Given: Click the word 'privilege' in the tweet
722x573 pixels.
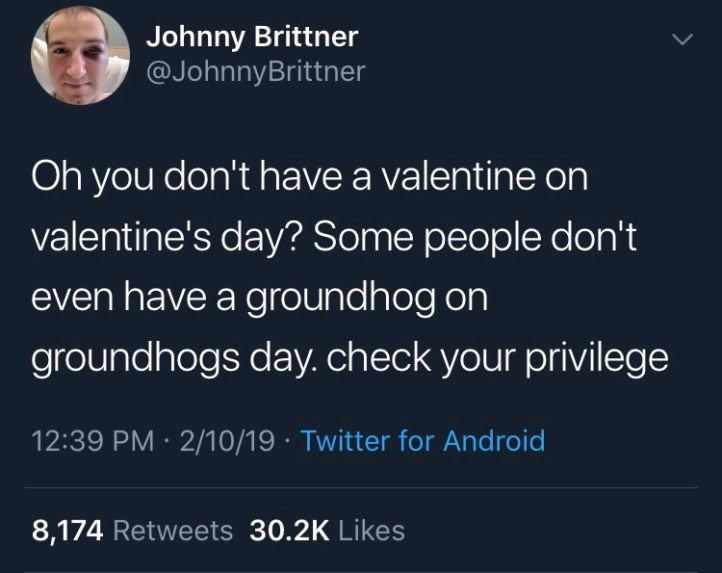Looking at the screenshot, I should click(601, 359).
